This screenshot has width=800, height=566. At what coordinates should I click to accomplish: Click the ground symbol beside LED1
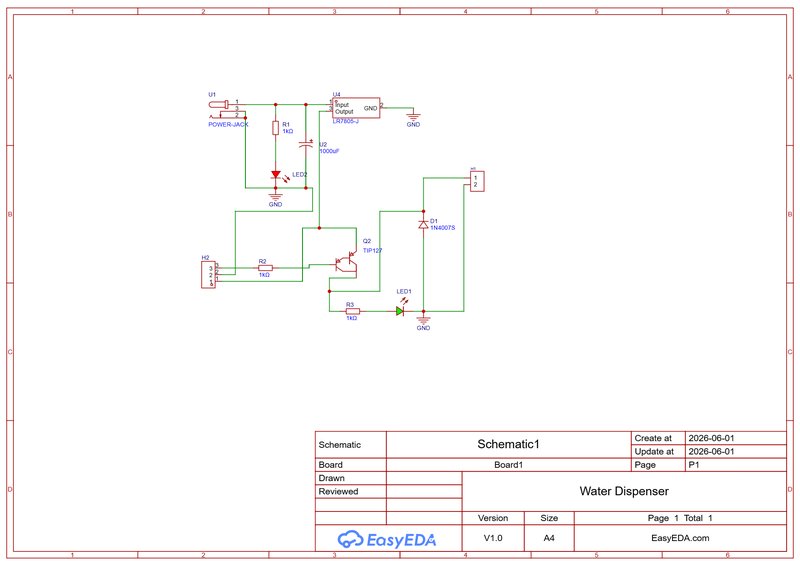pos(423,321)
